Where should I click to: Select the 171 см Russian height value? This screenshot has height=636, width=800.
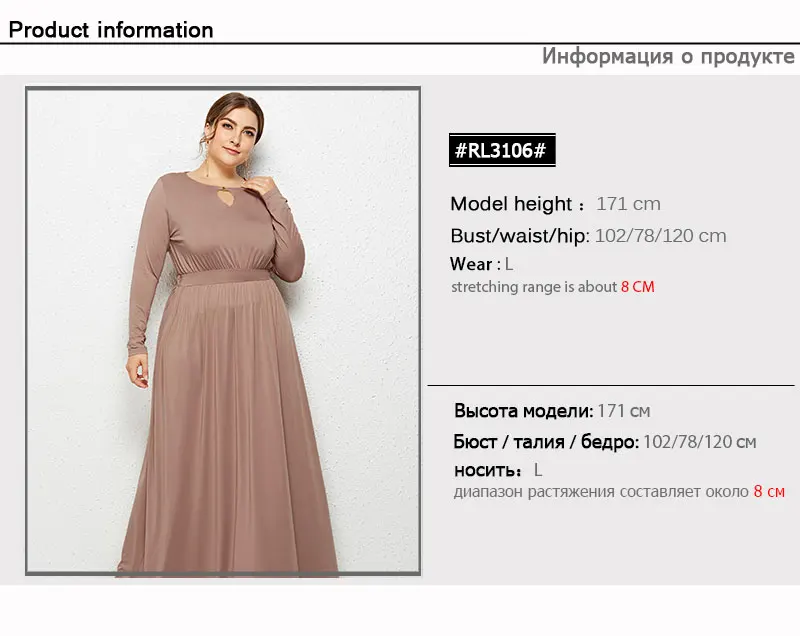(x=623, y=411)
